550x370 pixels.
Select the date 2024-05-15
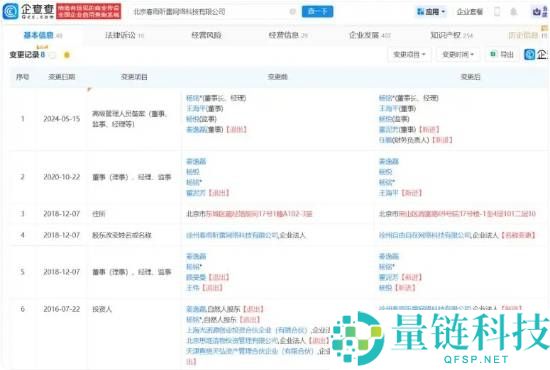point(62,119)
